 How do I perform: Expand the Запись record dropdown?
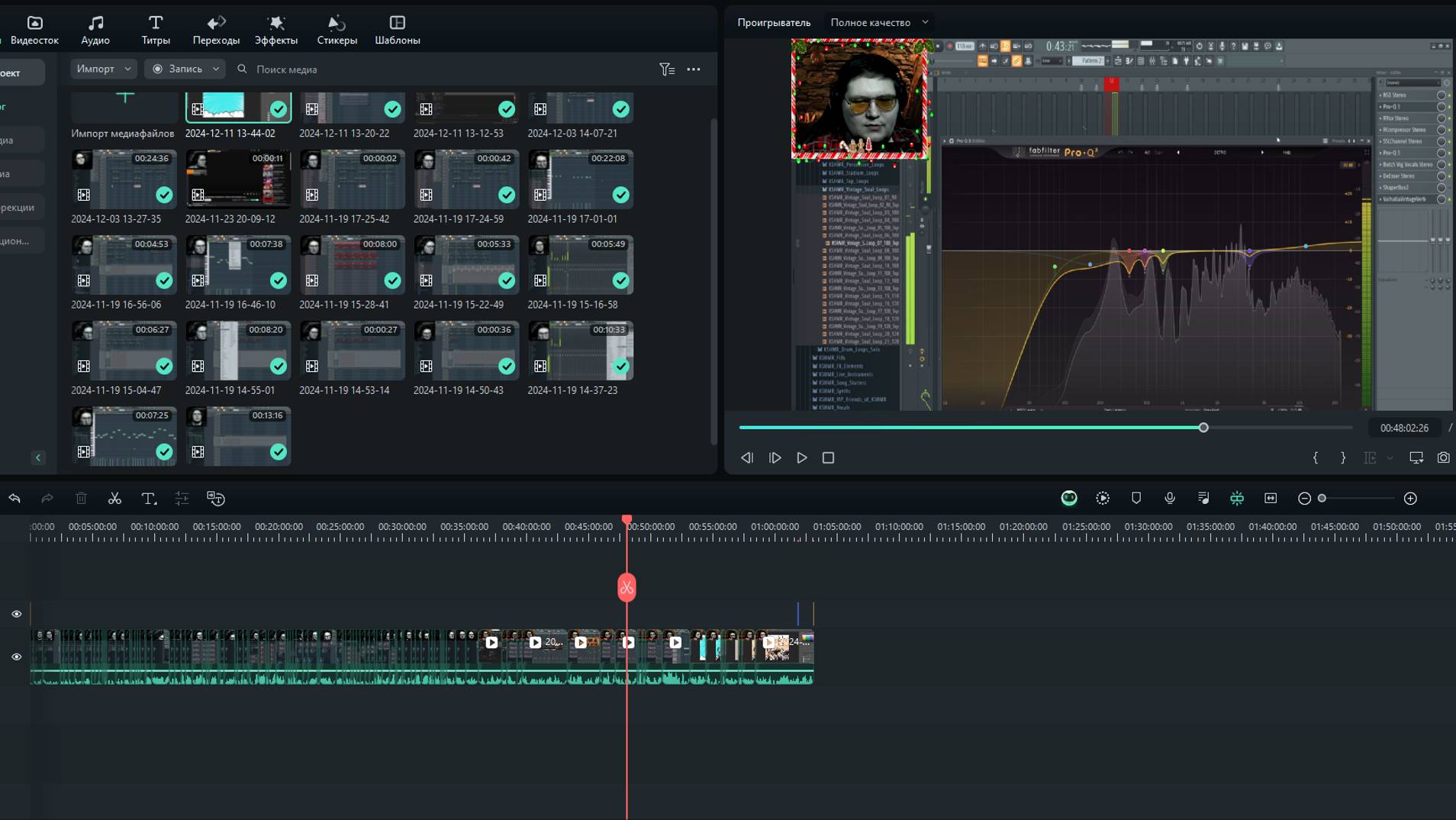coord(185,69)
